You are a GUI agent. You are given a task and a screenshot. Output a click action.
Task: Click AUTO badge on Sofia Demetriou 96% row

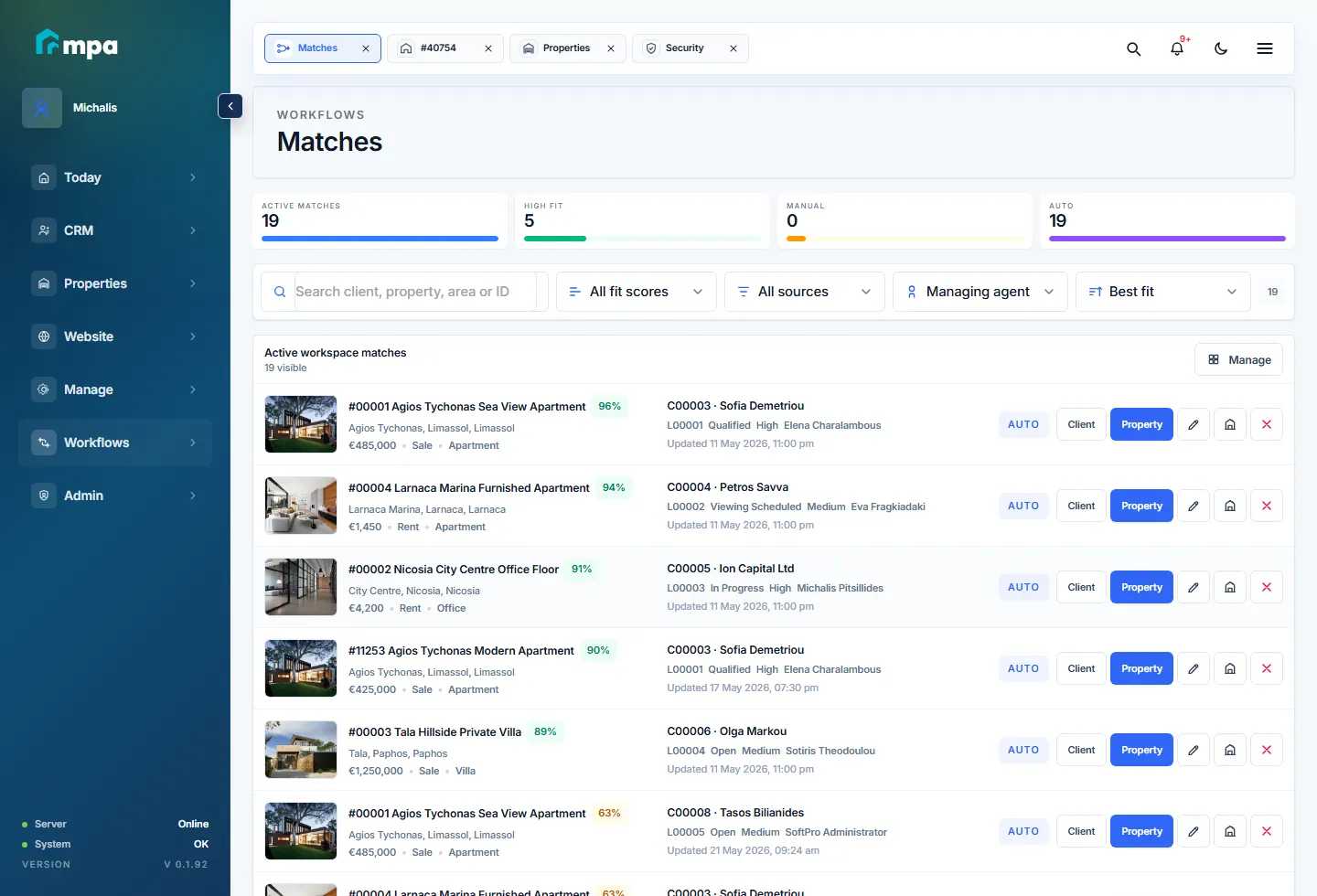point(1023,424)
